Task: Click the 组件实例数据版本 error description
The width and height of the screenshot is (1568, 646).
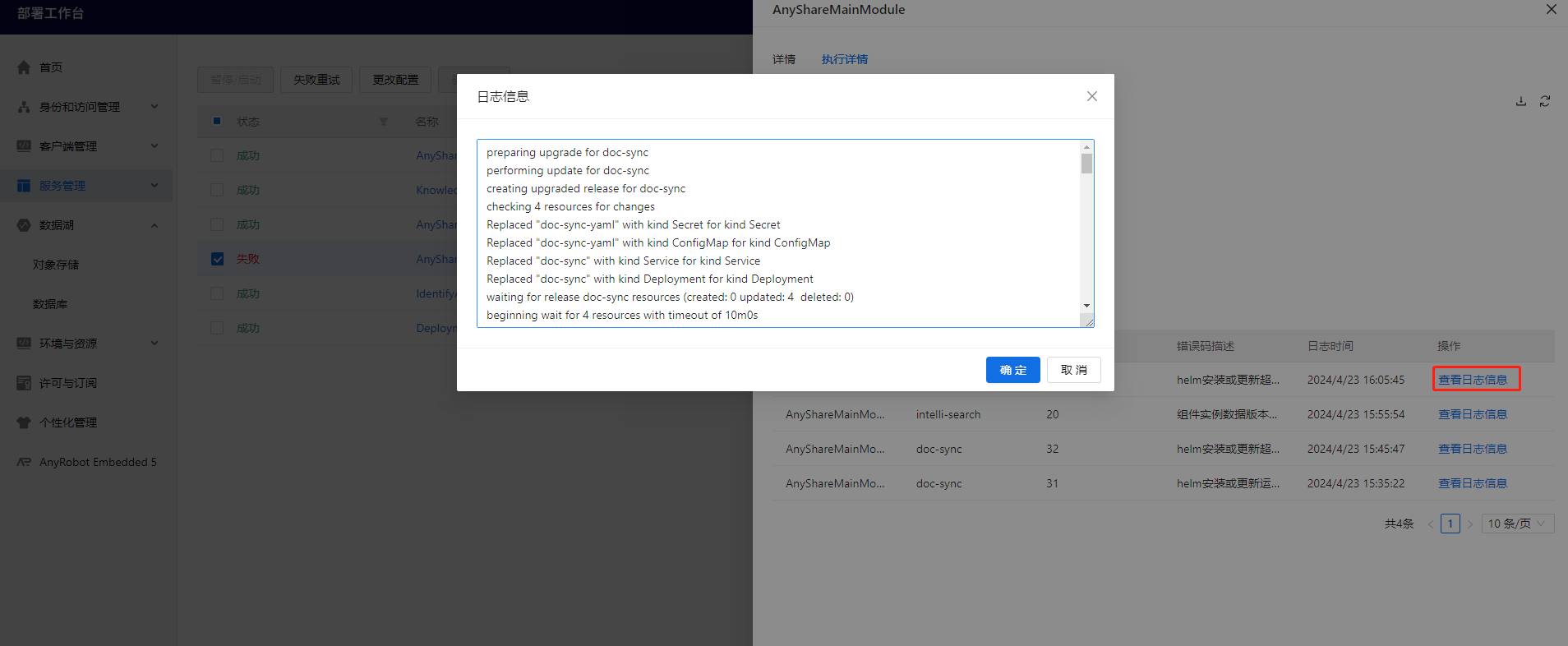Action: [1227, 414]
